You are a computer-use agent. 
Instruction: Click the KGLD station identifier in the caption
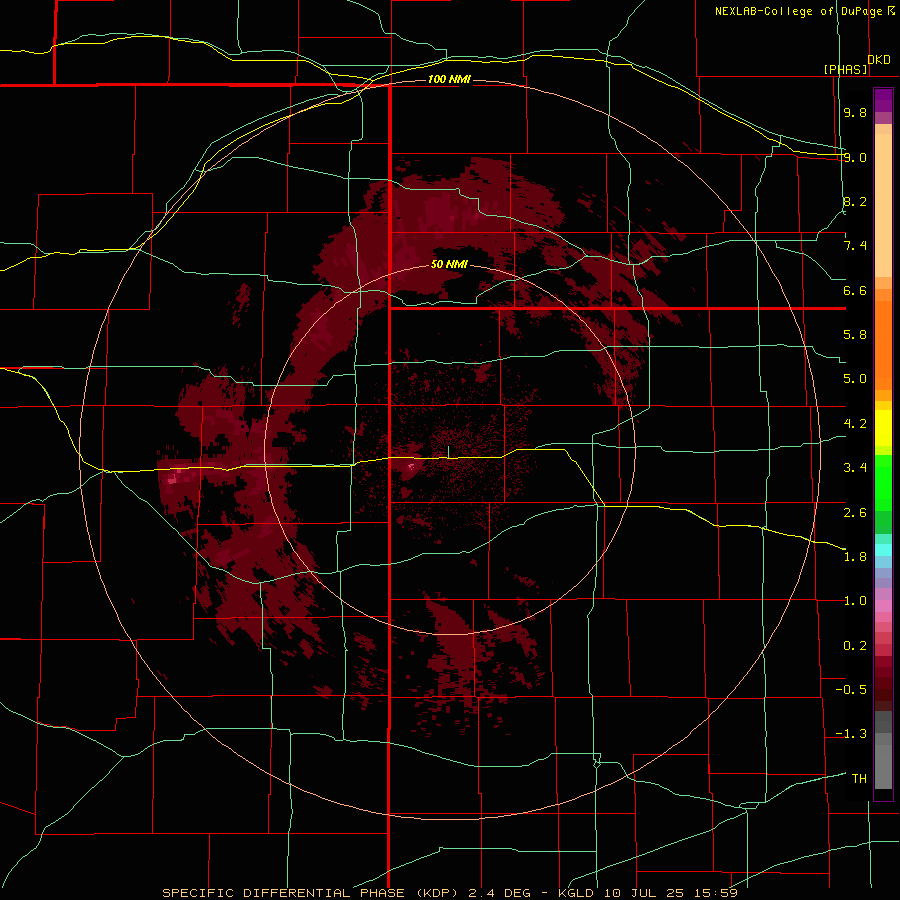[x=577, y=893]
